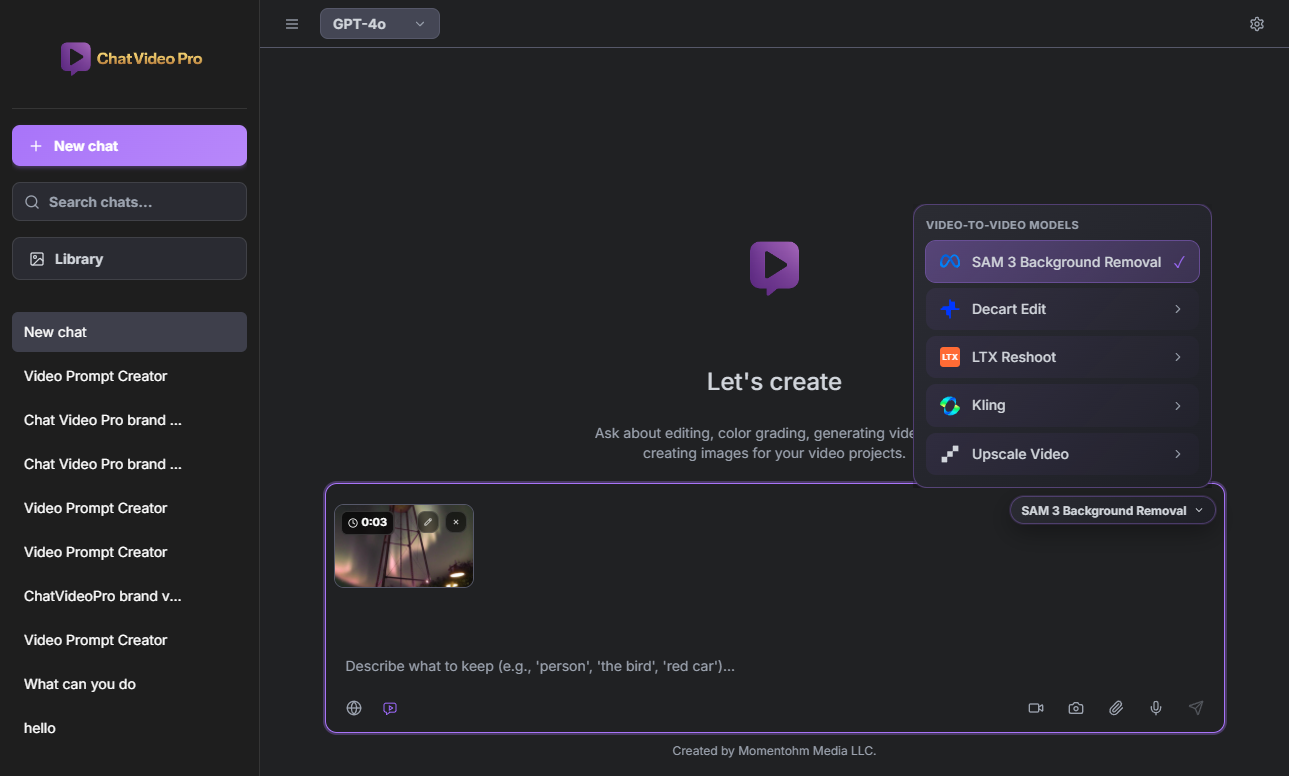Open SAM 3 Background Removal selector dropdown

click(x=1113, y=511)
